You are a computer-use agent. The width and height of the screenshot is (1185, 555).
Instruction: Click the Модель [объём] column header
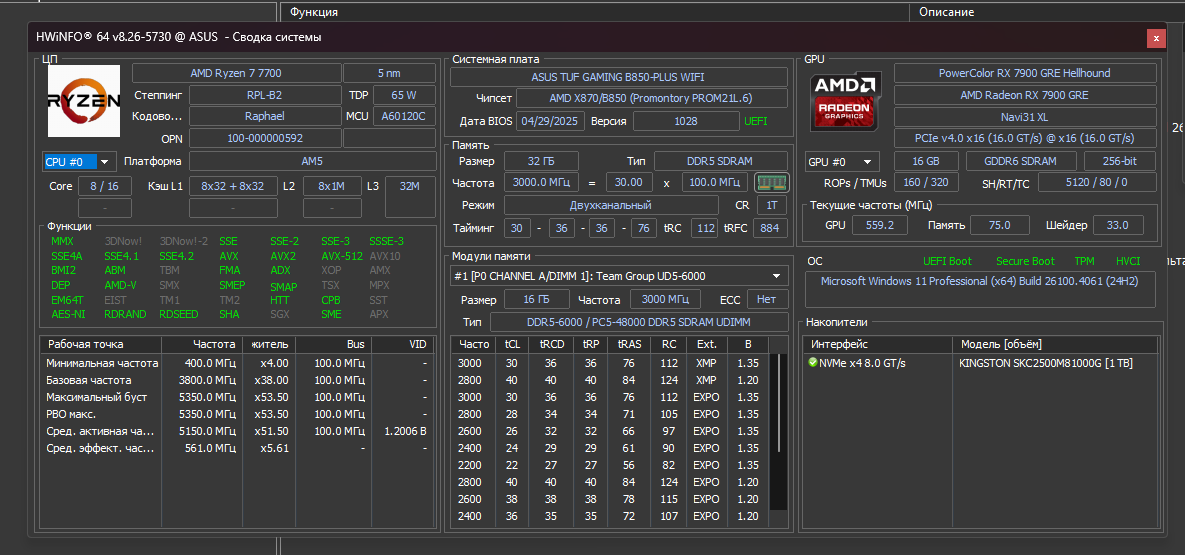click(x=1054, y=344)
